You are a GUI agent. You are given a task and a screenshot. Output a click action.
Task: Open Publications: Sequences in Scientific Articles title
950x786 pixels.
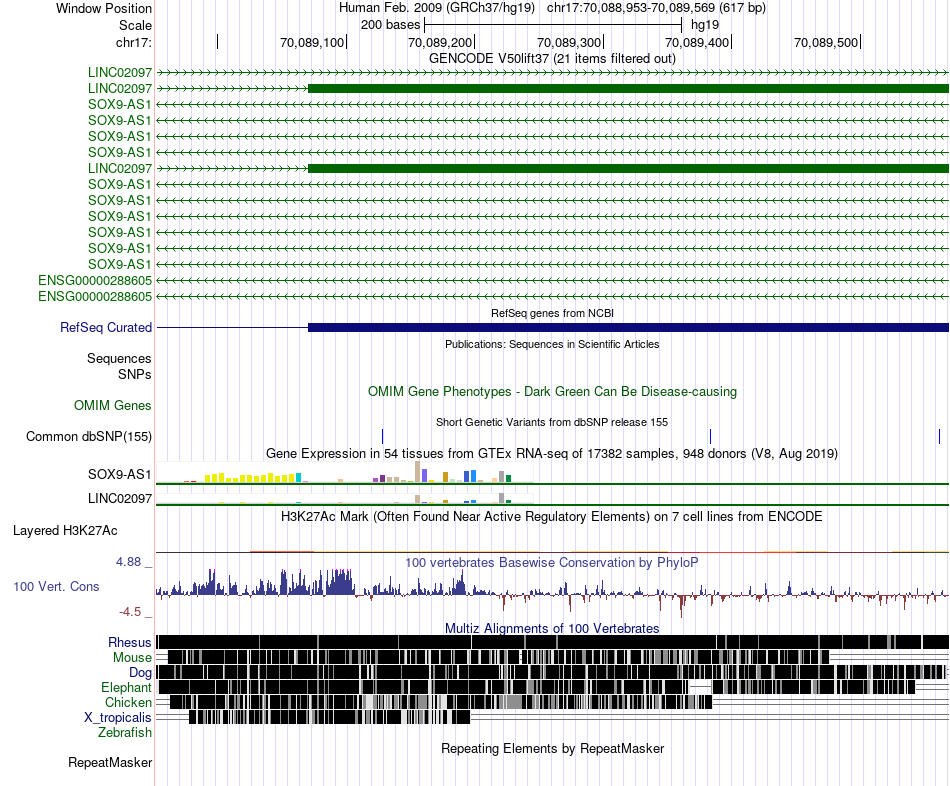[x=552, y=344]
